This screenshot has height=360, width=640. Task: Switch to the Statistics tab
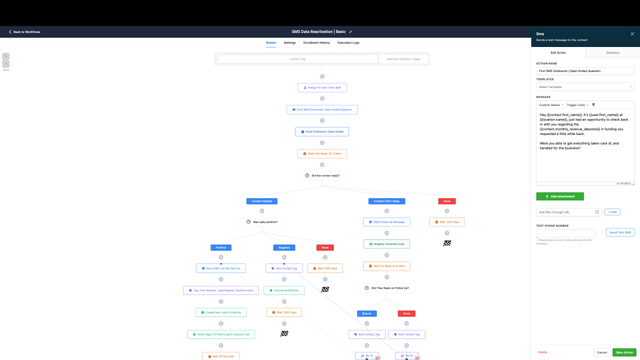tap(613, 53)
